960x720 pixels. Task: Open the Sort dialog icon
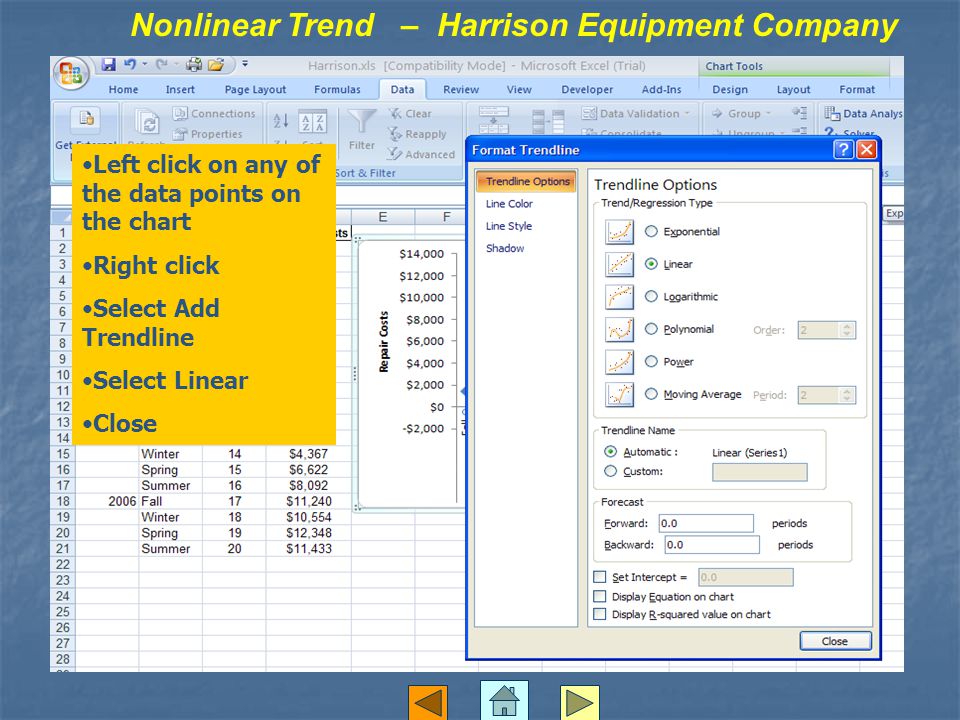tap(312, 121)
